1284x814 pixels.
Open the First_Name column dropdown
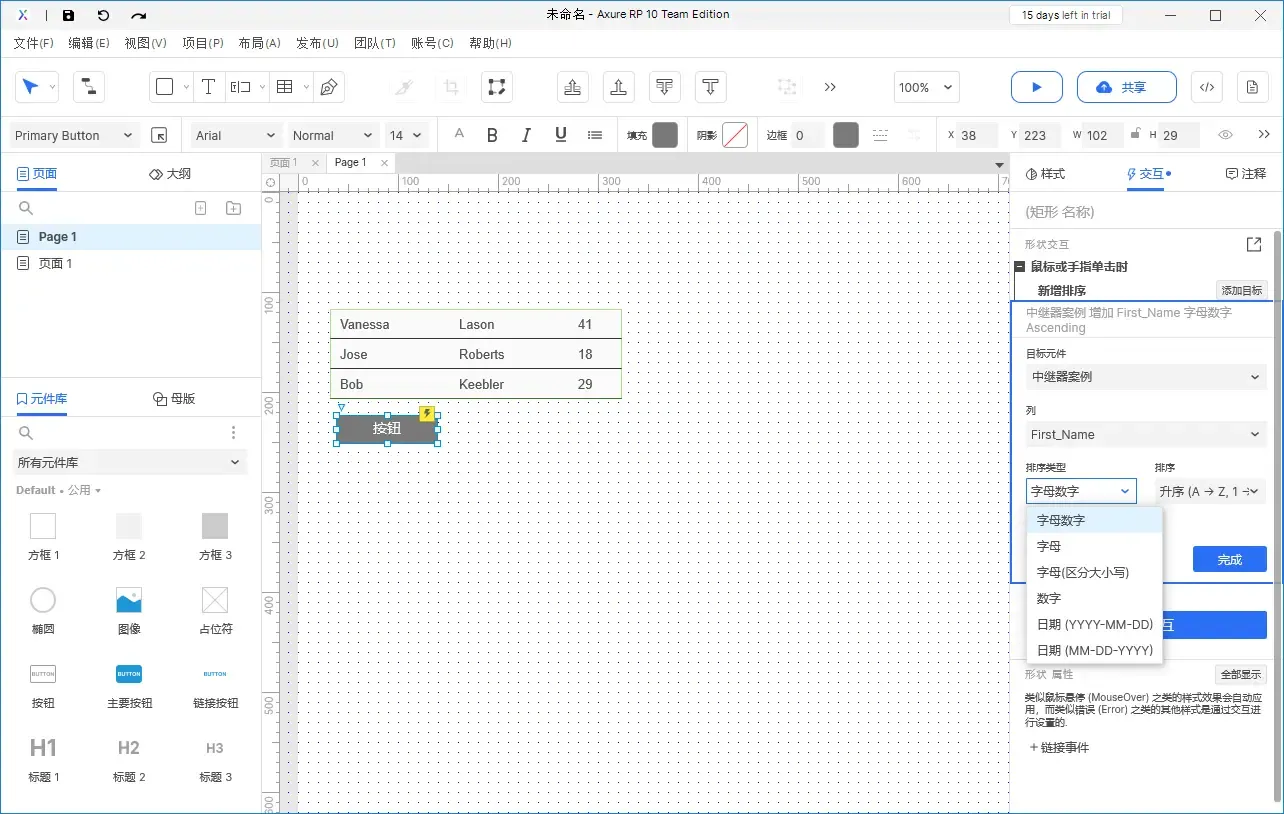pos(1146,434)
